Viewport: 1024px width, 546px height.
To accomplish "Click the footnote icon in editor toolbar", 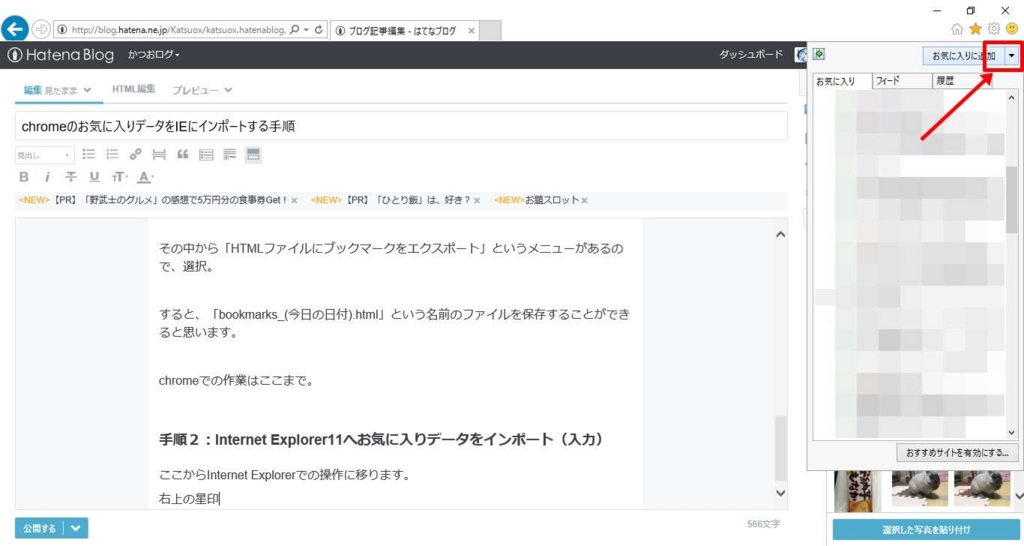I will 229,154.
